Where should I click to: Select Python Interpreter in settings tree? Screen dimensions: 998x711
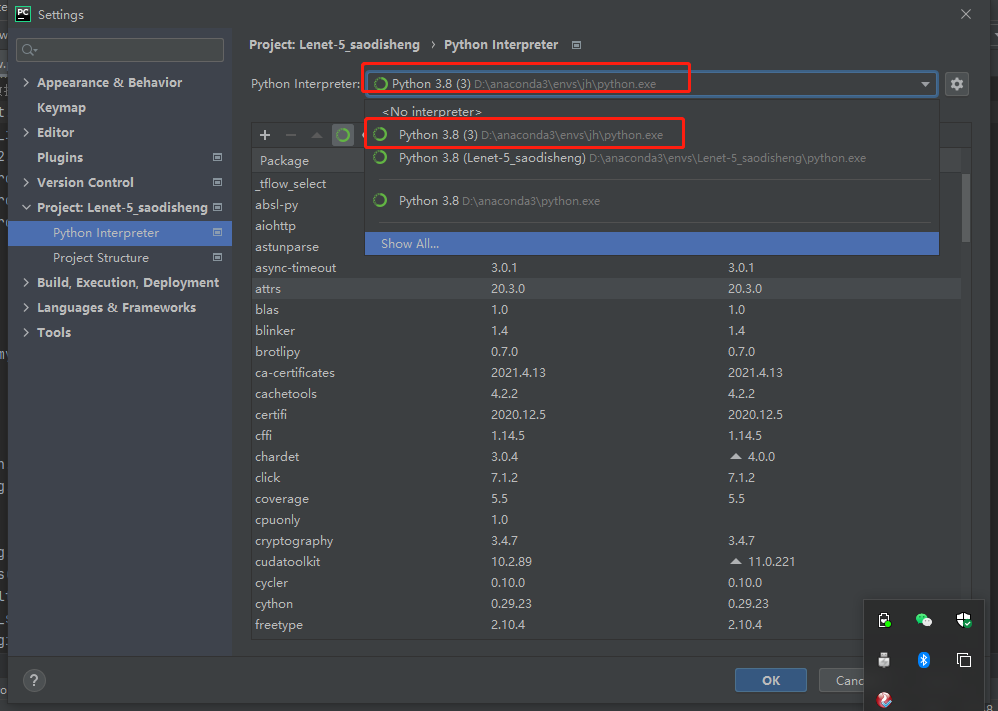point(120,233)
